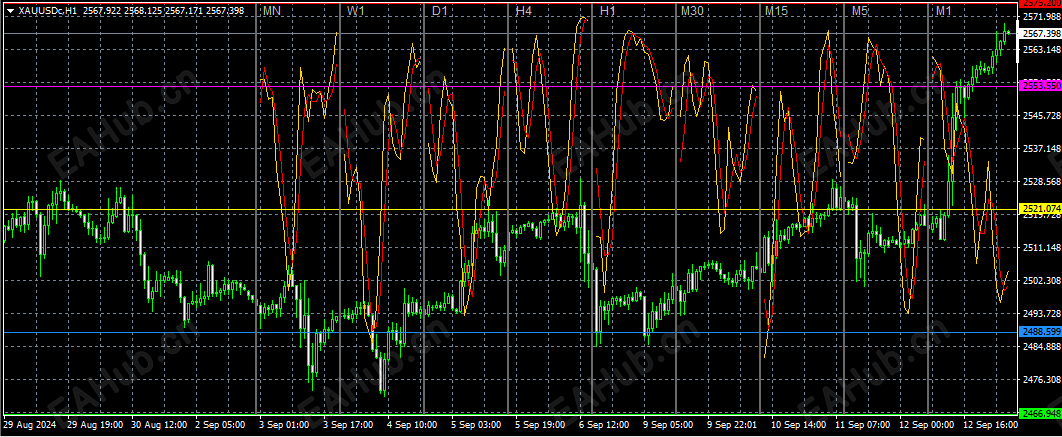Image resolution: width=1062 pixels, height=437 pixels.
Task: Select the W1 timeframe label
Action: [x=356, y=12]
